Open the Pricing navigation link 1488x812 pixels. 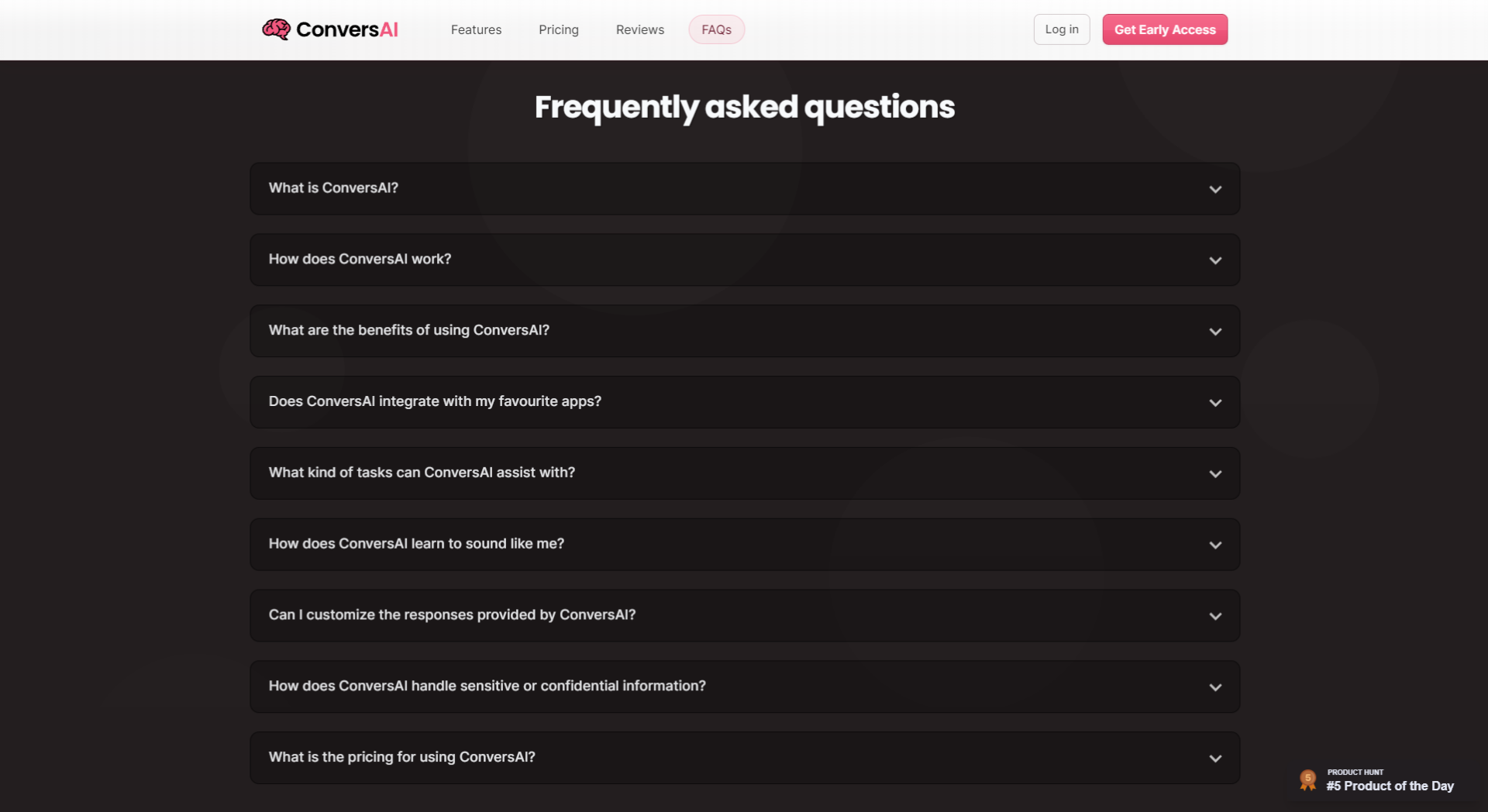pos(558,29)
